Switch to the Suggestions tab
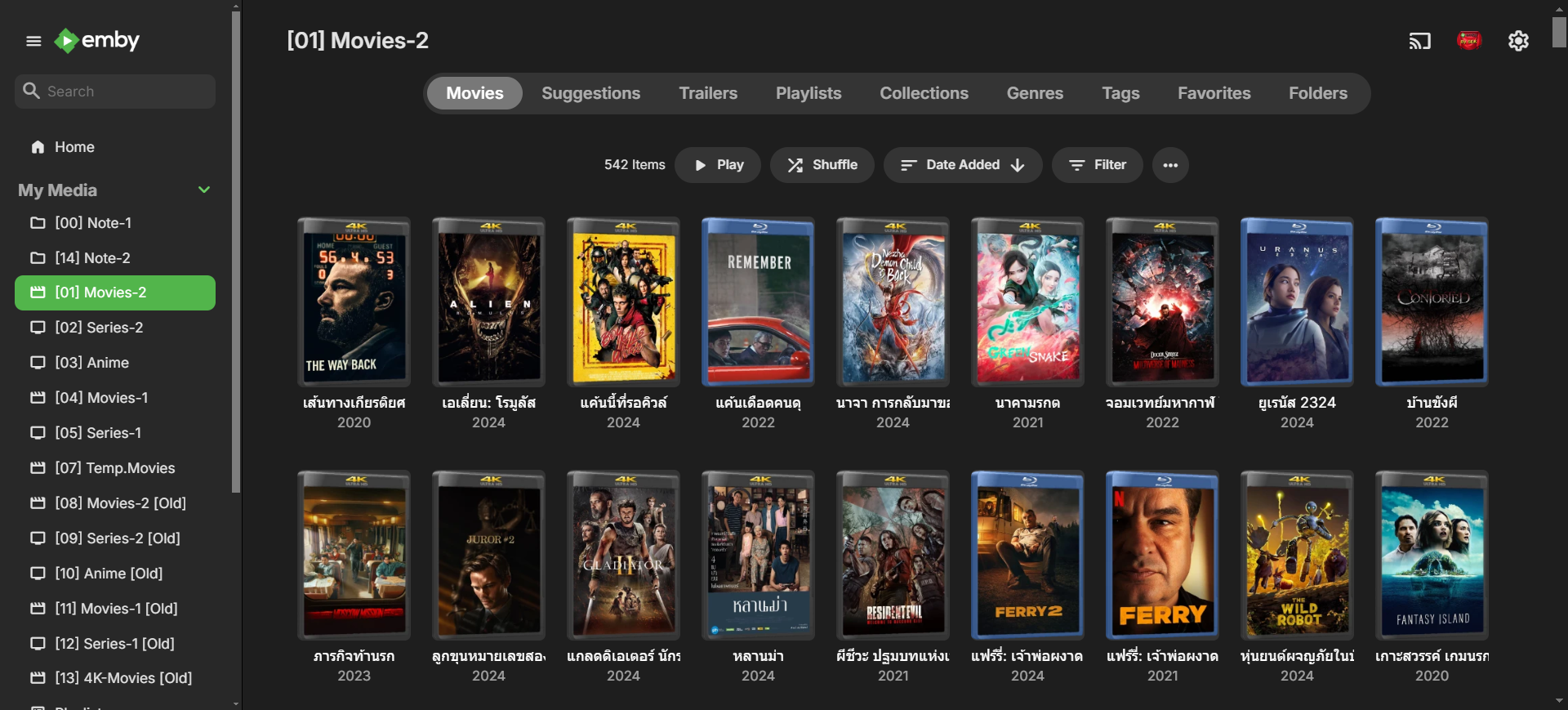Viewport: 1568px width, 710px height. pos(591,93)
